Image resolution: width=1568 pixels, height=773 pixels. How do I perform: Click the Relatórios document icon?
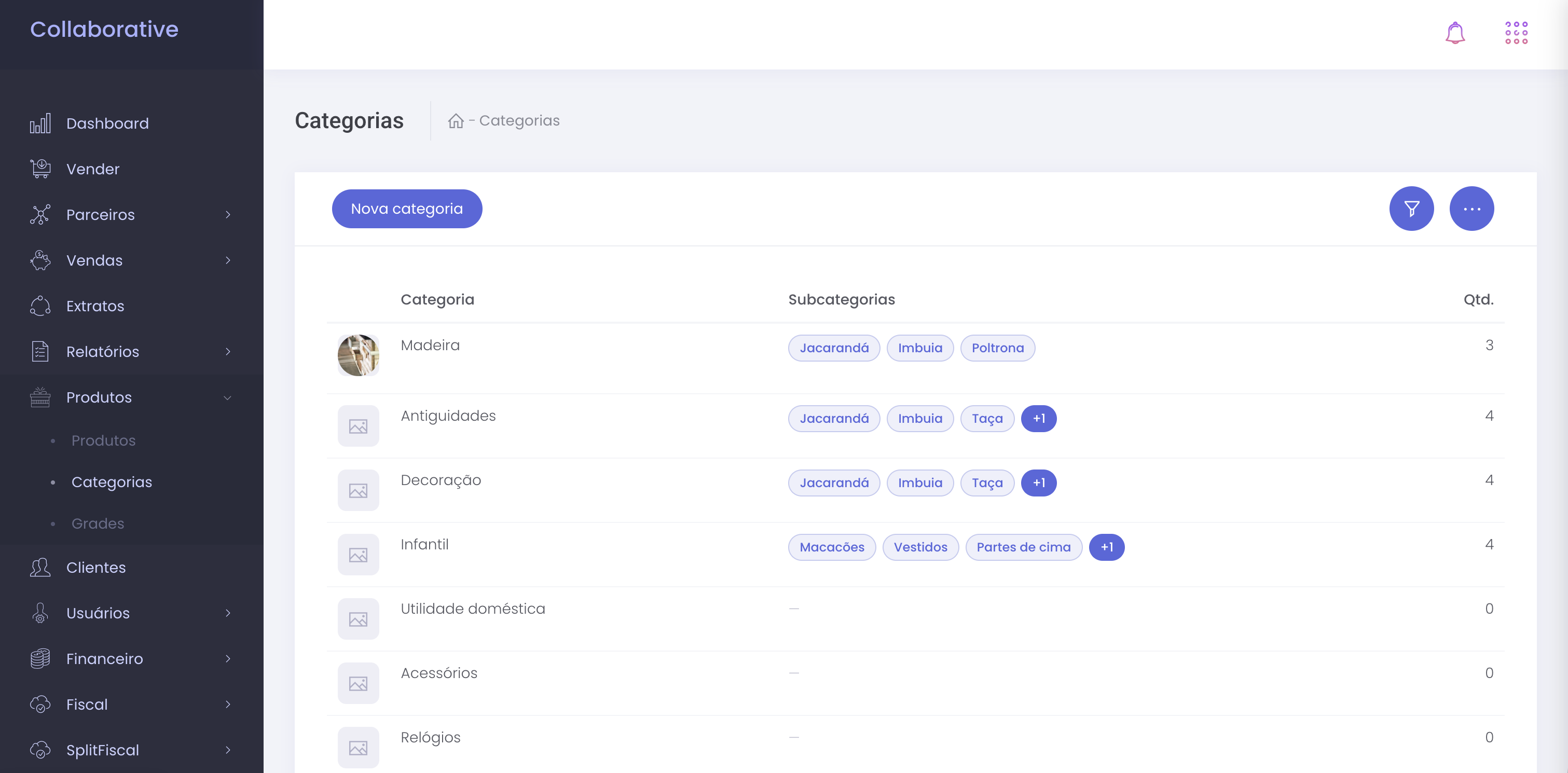coord(40,351)
